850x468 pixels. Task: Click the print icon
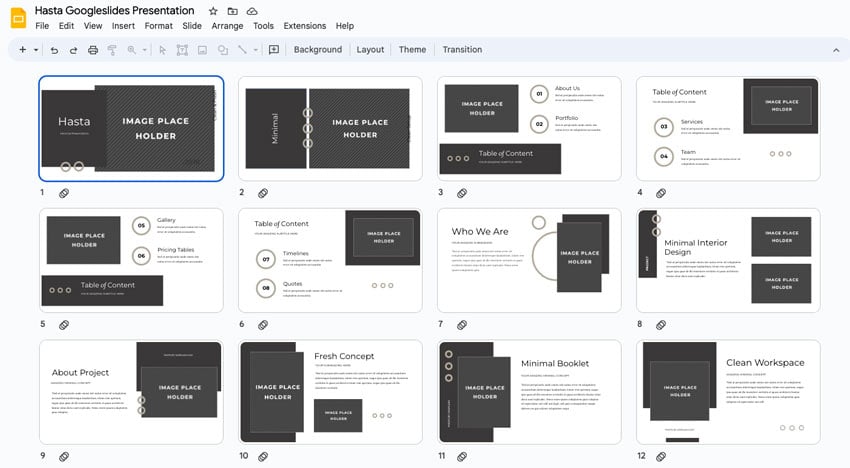93,50
